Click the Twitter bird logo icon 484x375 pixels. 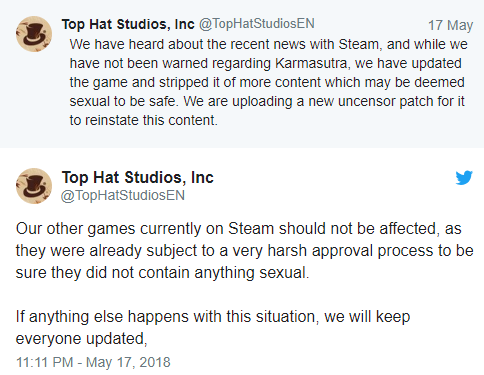(464, 178)
